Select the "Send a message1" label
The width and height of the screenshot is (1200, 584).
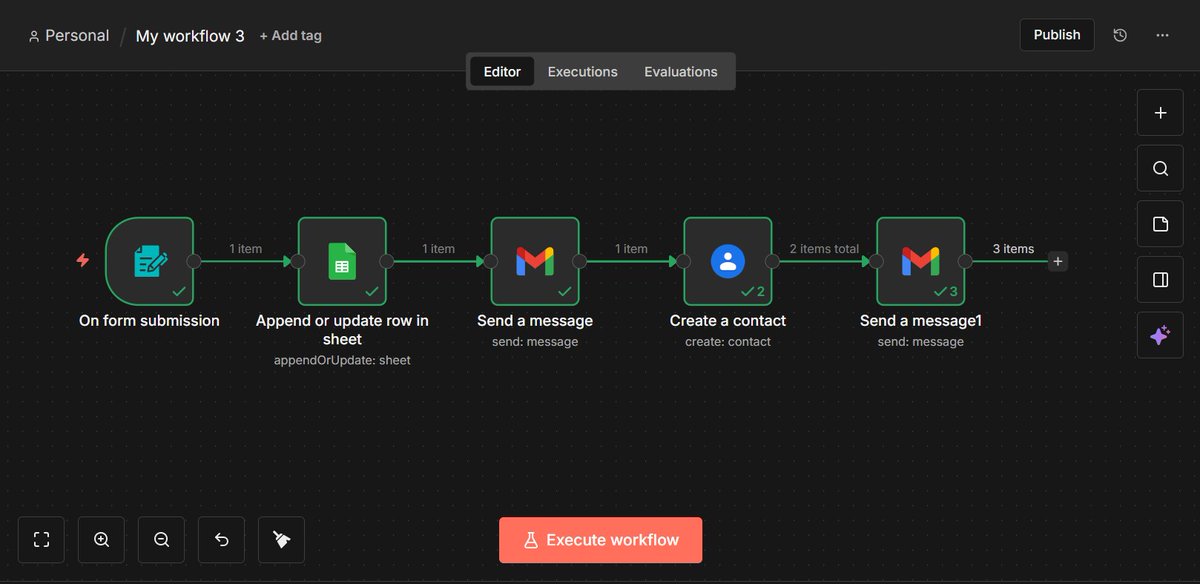pyautogui.click(x=921, y=321)
